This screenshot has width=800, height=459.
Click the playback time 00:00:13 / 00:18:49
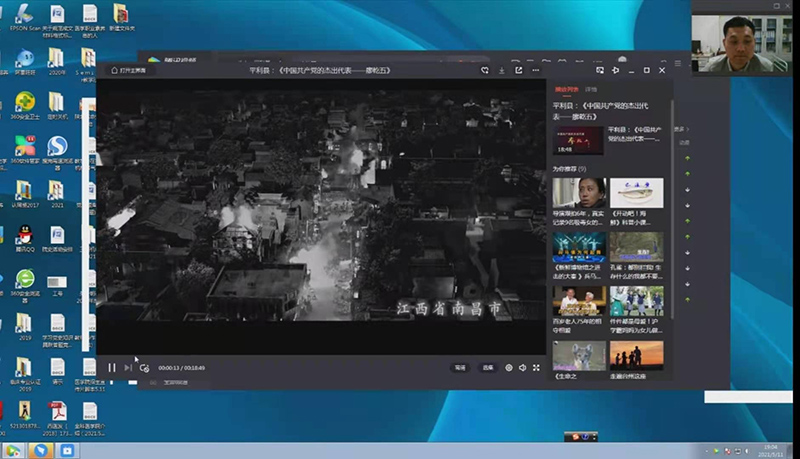click(181, 368)
